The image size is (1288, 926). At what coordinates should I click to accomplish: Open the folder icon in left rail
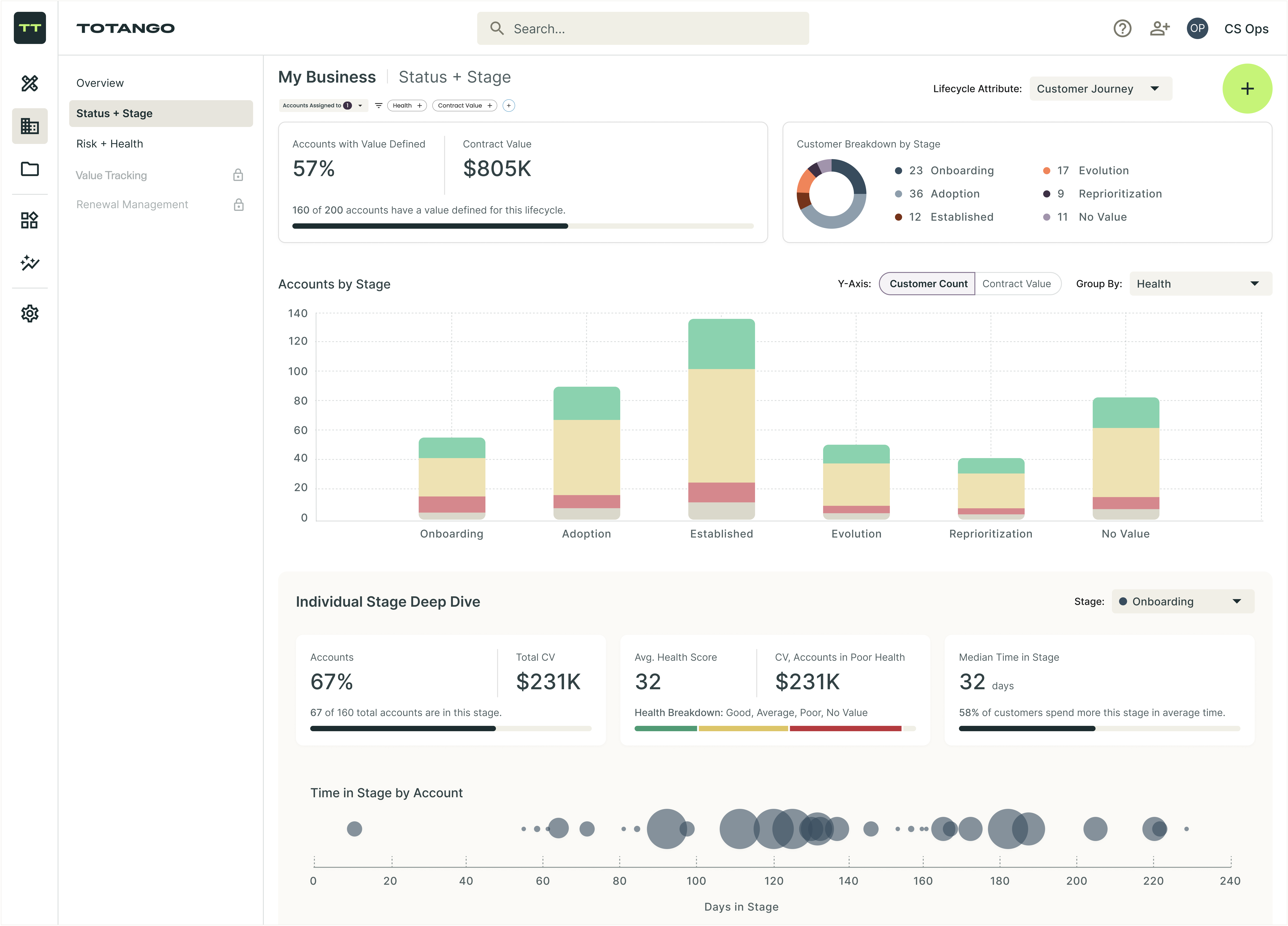click(x=29, y=169)
